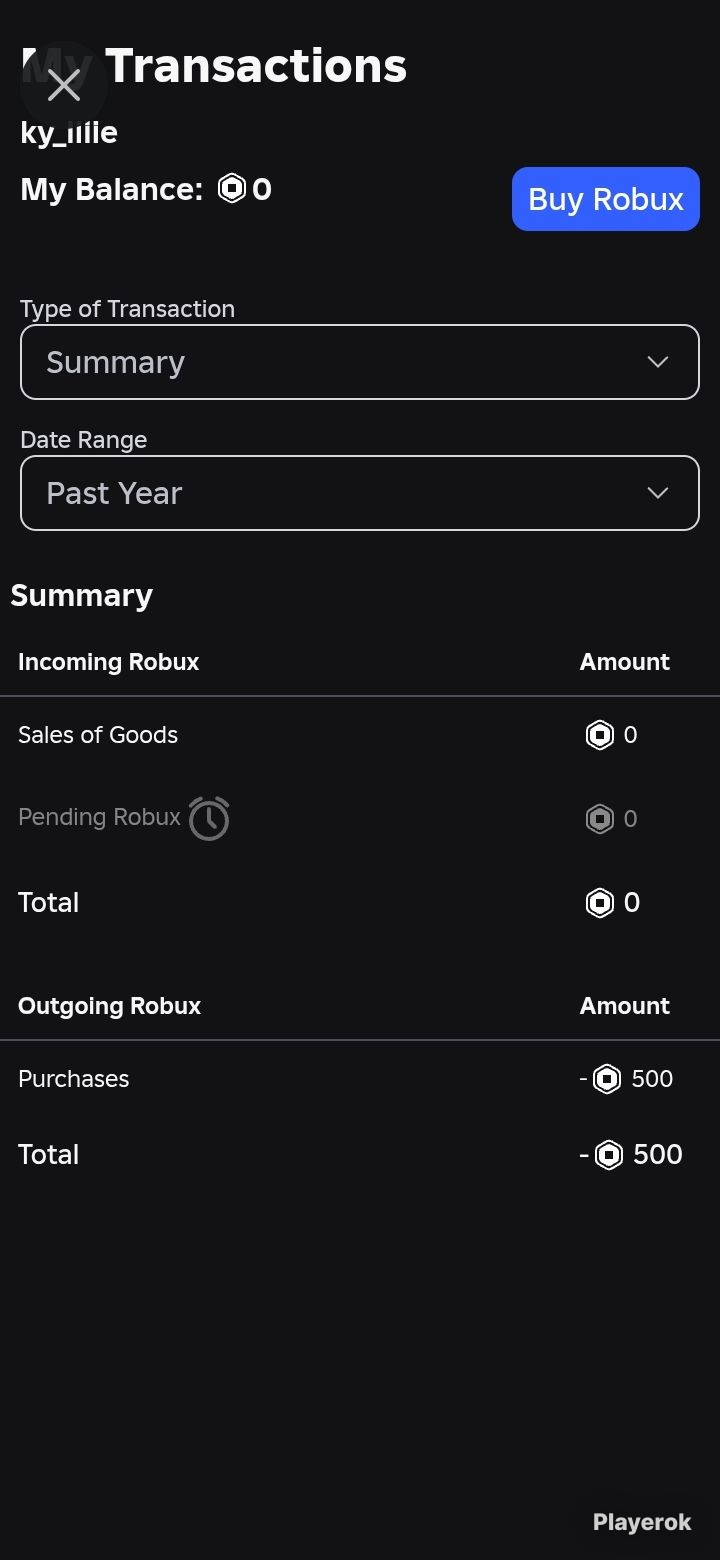Select the Purchases row label
This screenshot has width=720, height=1560.
[x=74, y=1079]
